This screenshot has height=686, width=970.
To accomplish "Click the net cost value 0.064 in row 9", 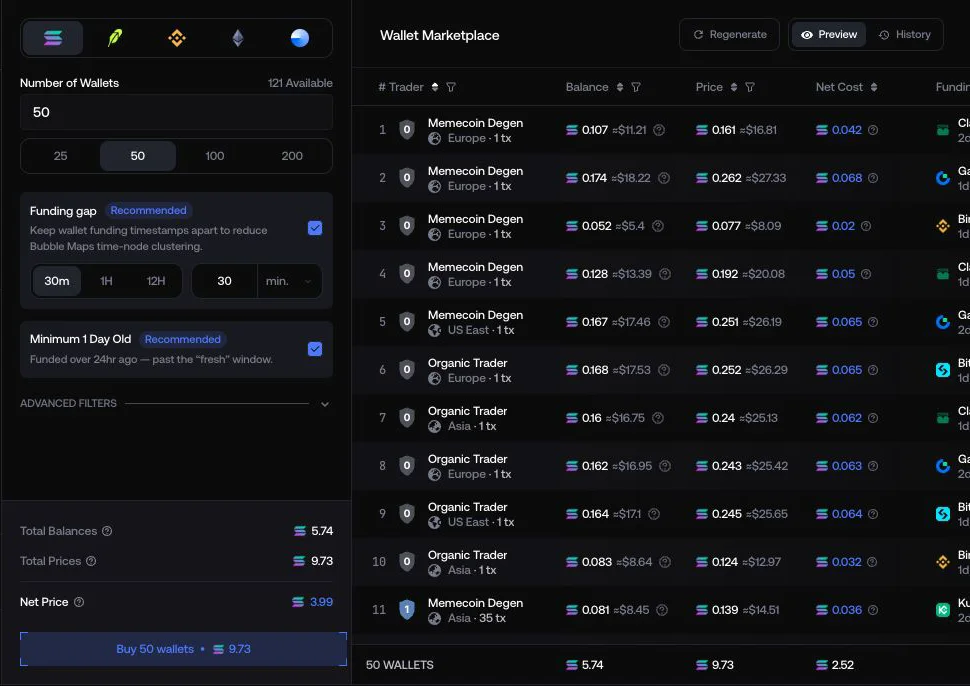I will [847, 514].
